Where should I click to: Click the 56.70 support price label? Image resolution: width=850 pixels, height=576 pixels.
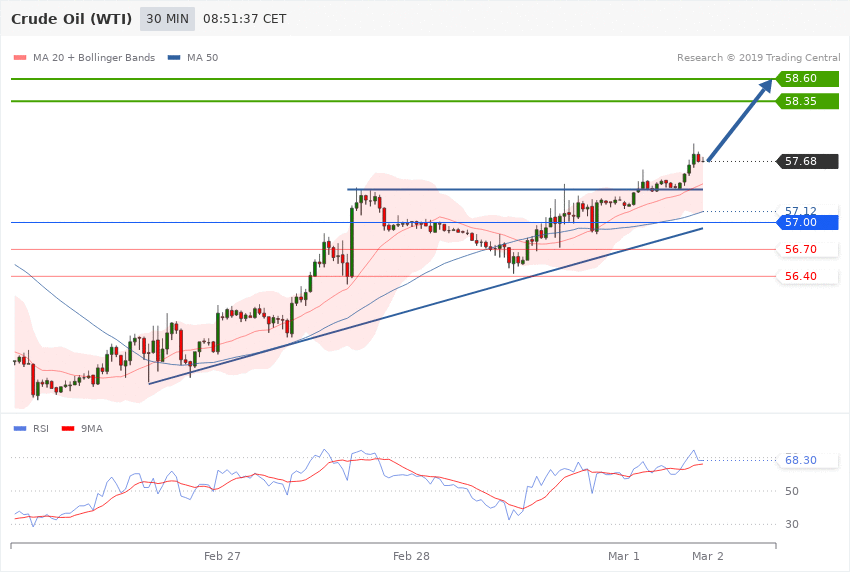tap(801, 249)
